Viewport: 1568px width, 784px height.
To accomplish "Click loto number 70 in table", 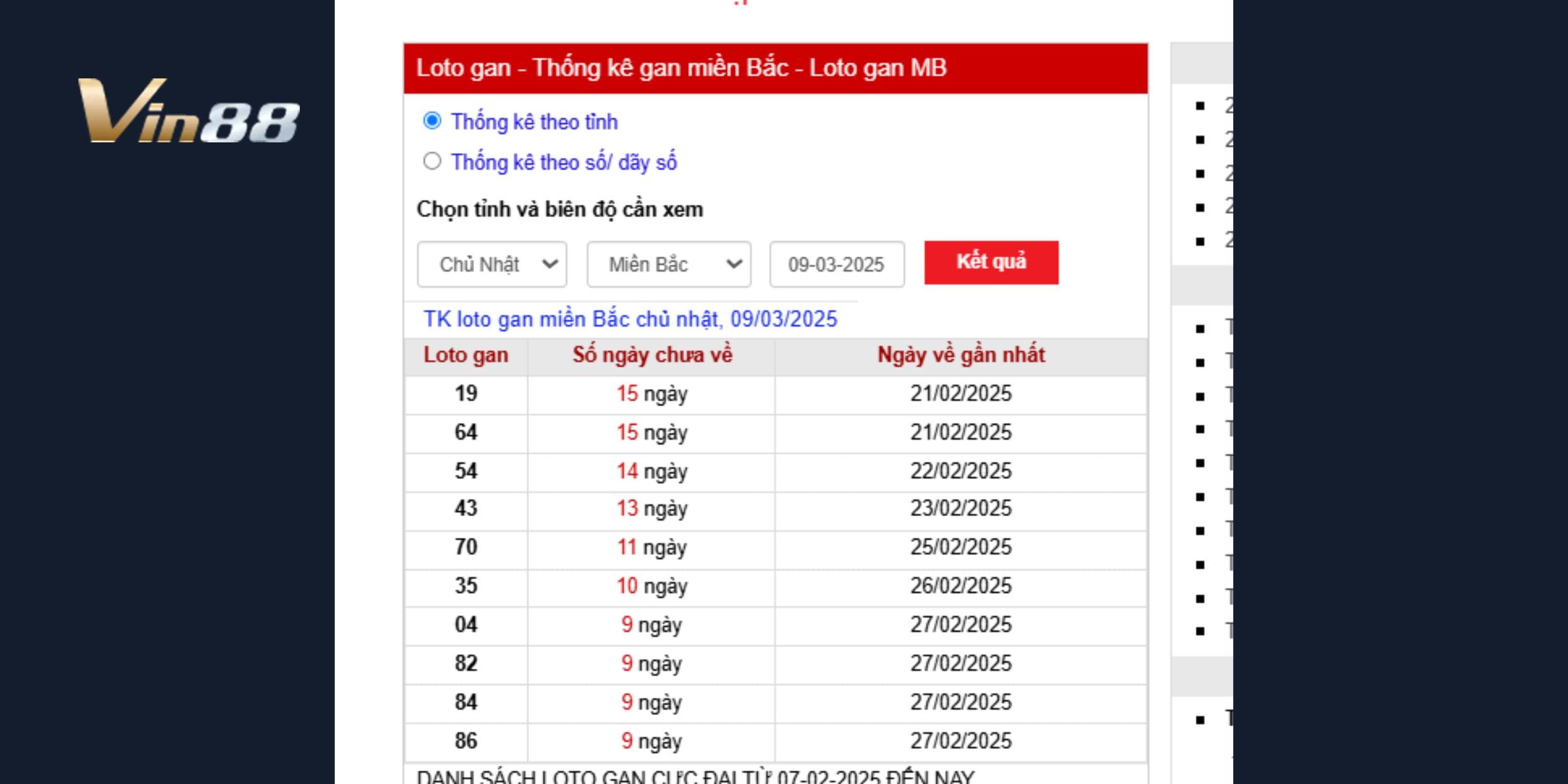I will coord(466,547).
